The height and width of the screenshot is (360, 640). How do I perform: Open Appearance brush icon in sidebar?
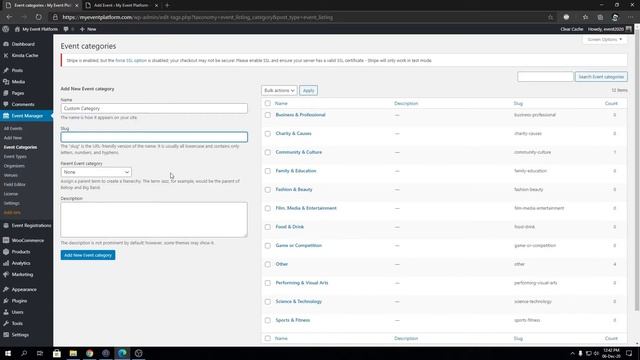click(6, 289)
